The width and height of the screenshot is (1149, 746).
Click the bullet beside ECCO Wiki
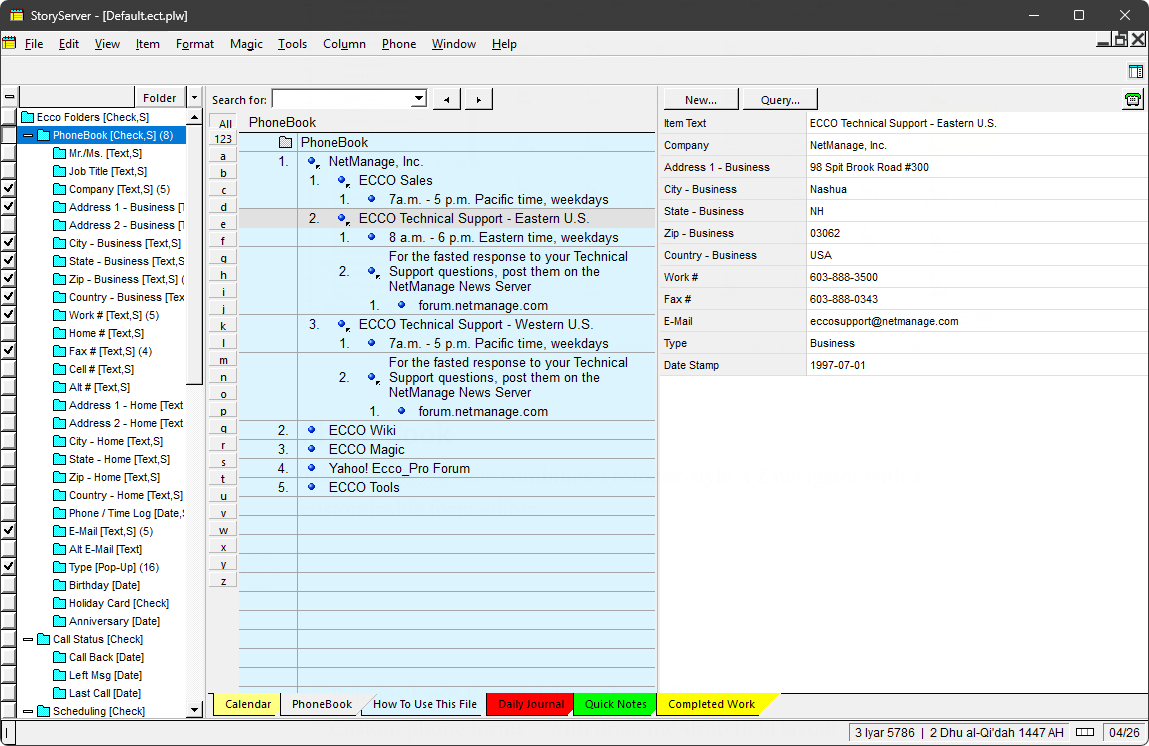point(311,430)
